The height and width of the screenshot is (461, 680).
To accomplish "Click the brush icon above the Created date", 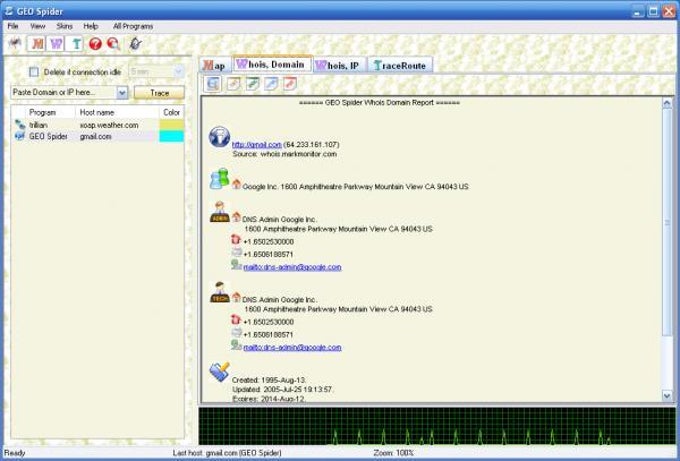I will 219,372.
